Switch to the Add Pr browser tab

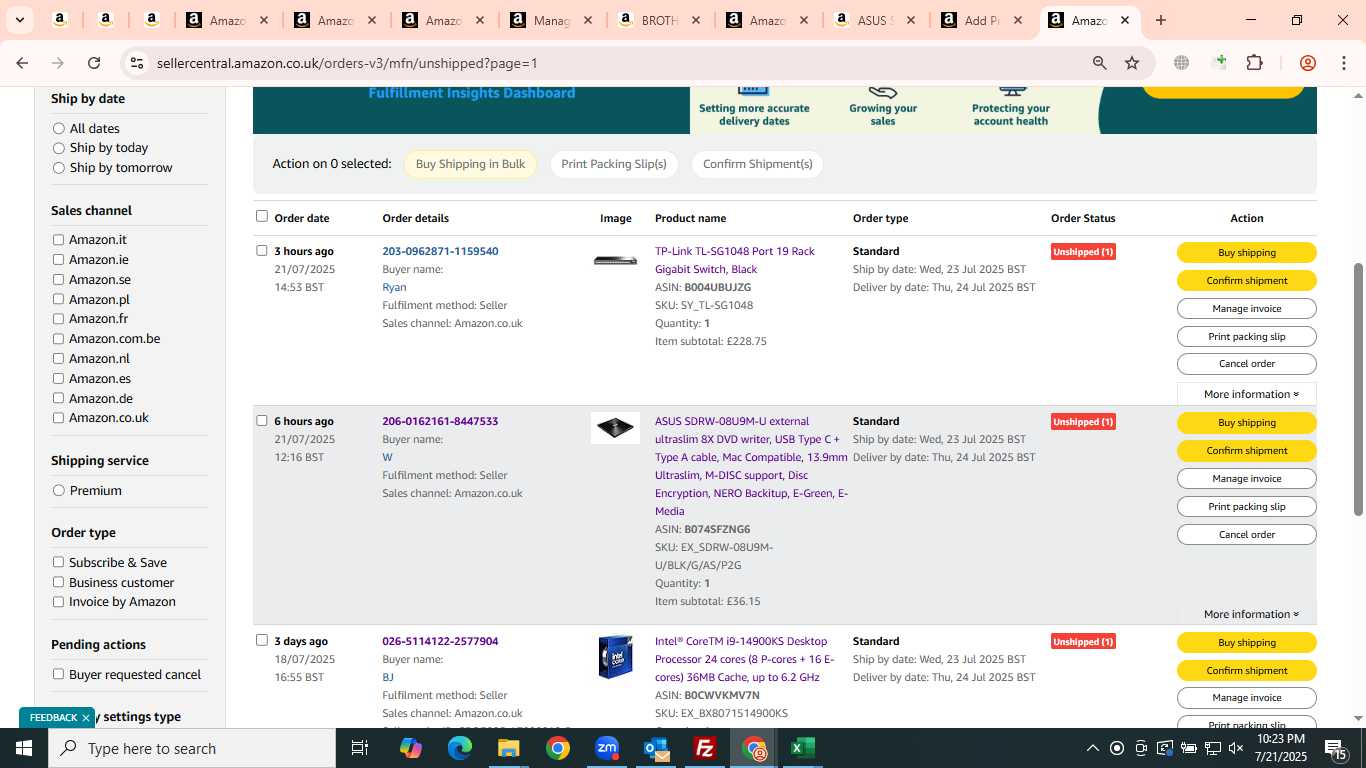[x=980, y=20]
